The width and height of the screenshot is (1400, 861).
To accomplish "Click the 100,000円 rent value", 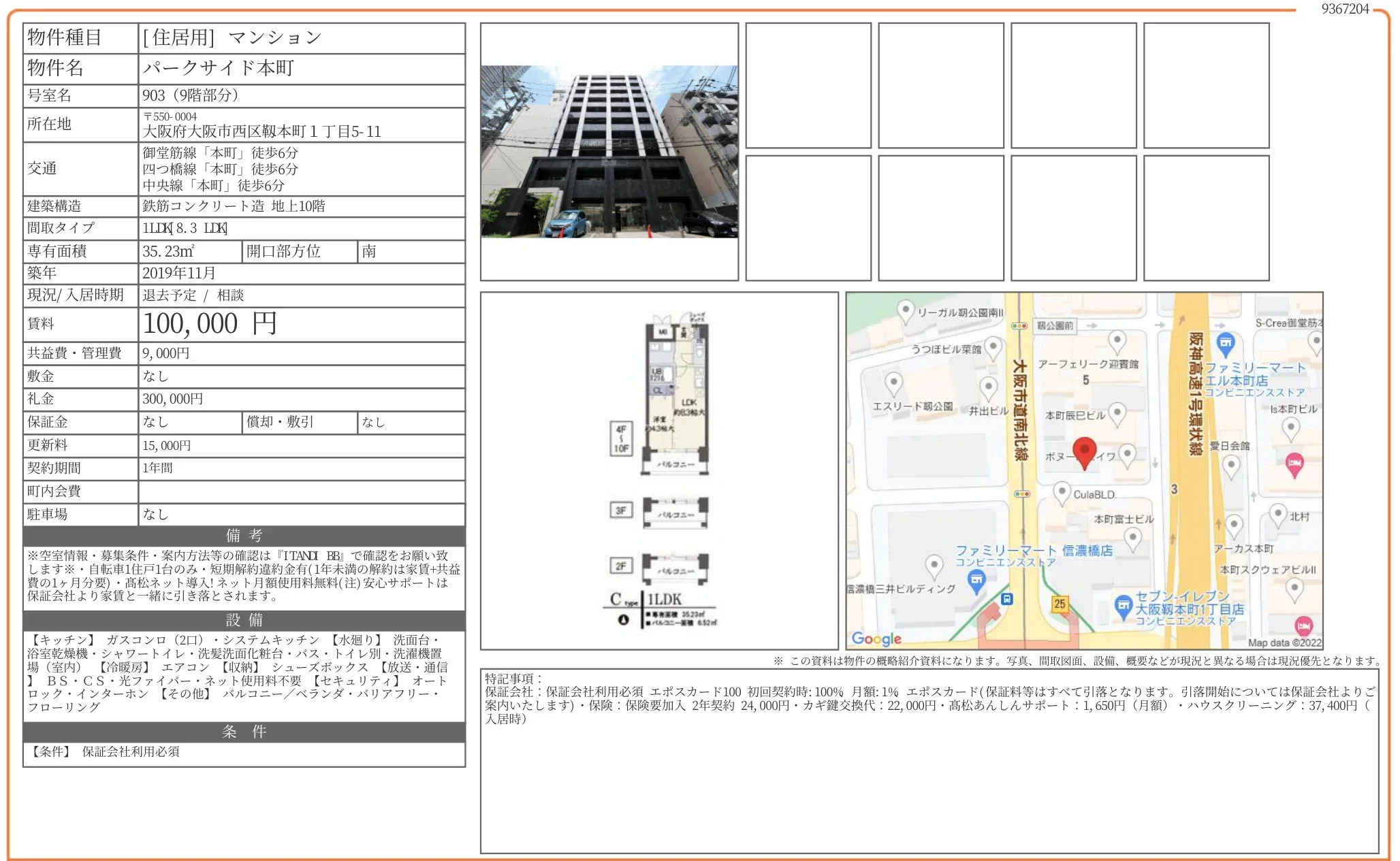I will pyautogui.click(x=210, y=324).
